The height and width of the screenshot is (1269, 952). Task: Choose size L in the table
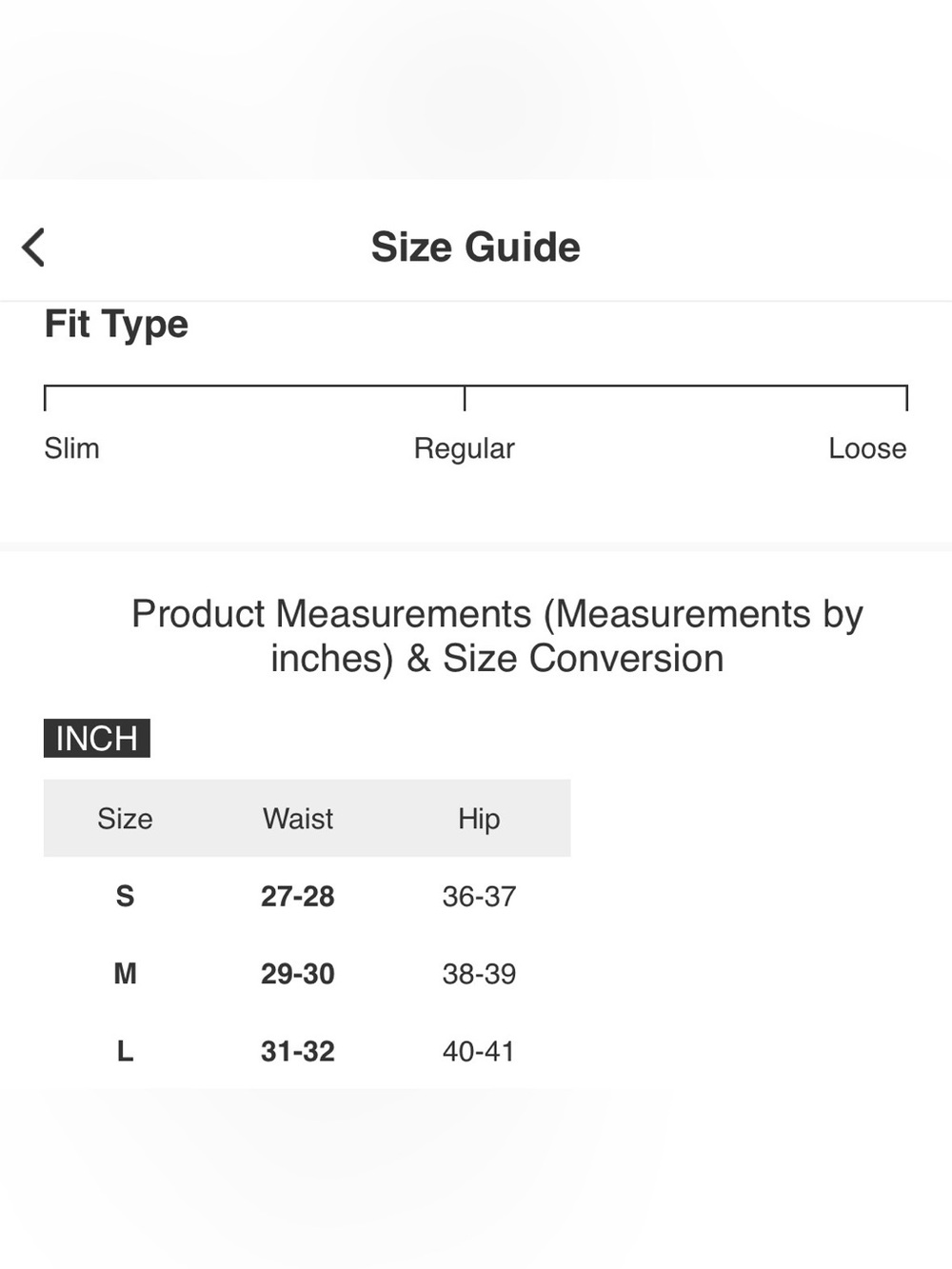(125, 1051)
